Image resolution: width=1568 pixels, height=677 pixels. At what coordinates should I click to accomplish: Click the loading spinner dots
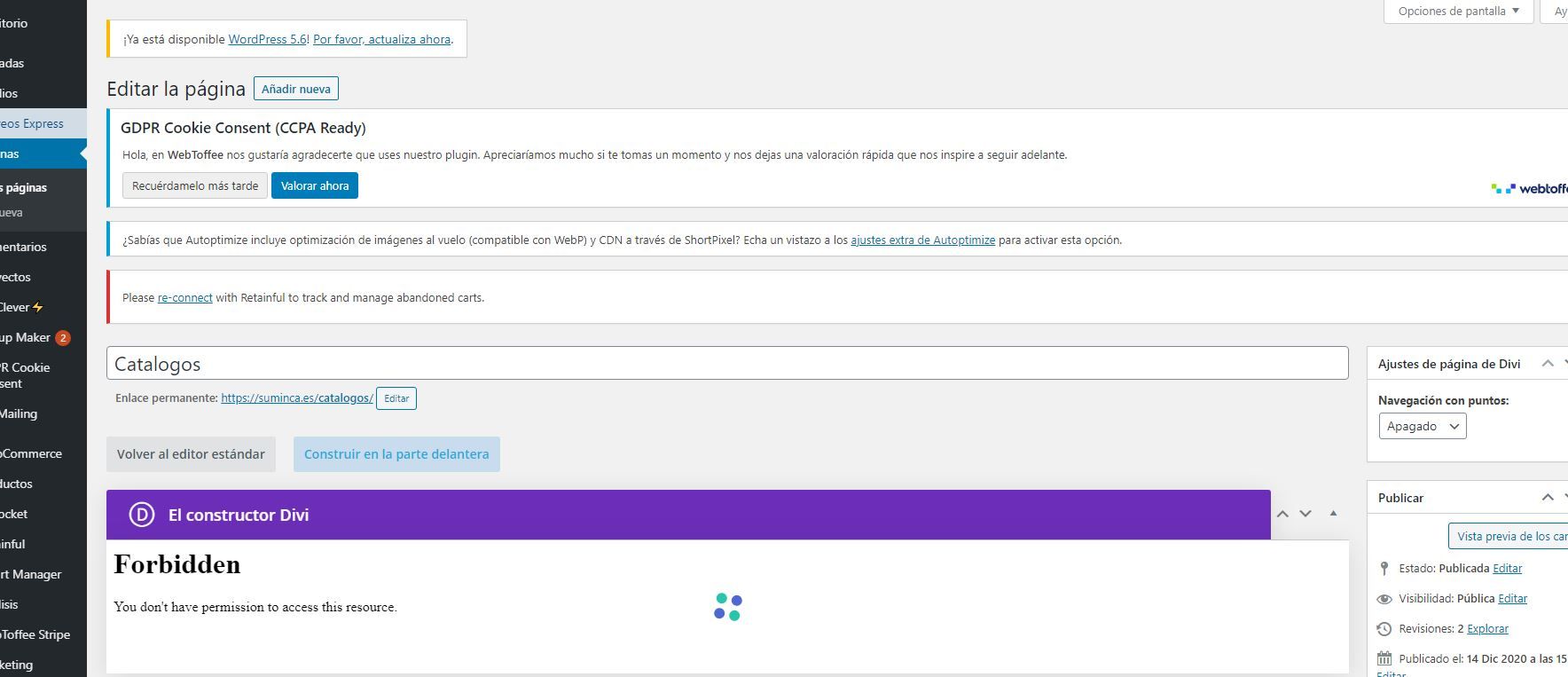click(727, 607)
